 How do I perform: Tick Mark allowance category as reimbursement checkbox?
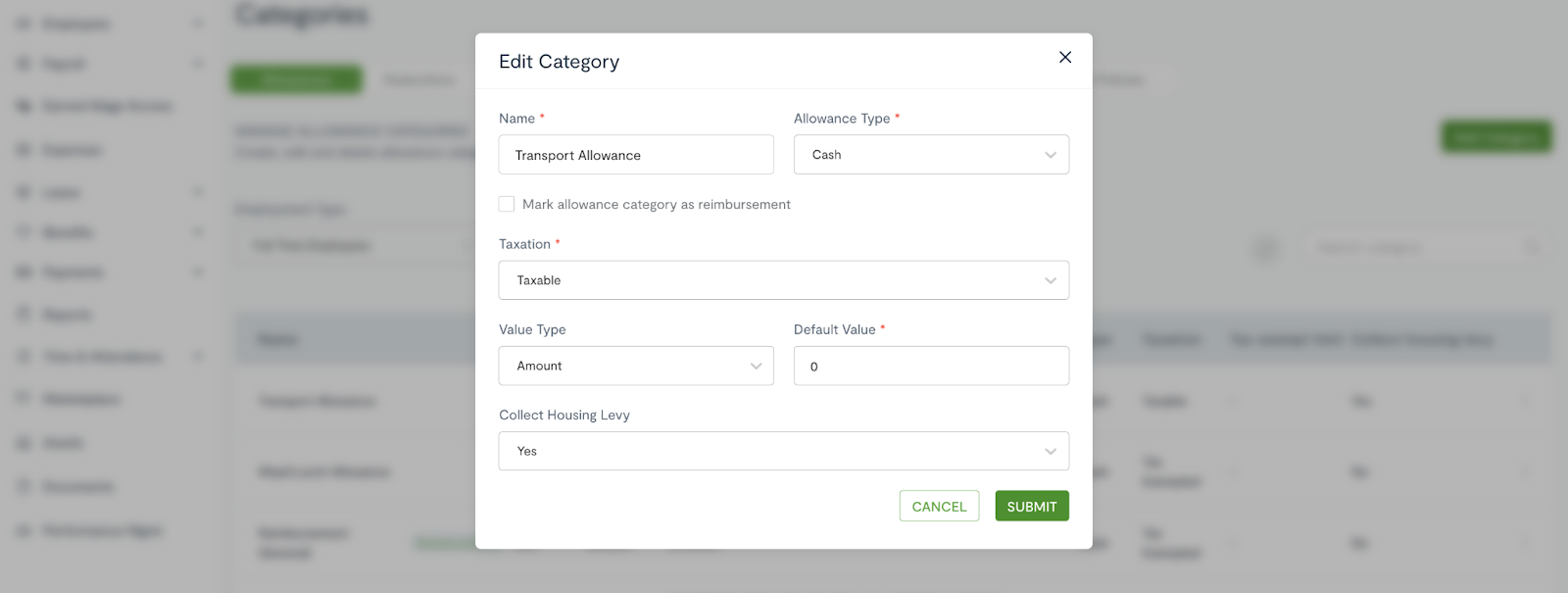(x=507, y=204)
